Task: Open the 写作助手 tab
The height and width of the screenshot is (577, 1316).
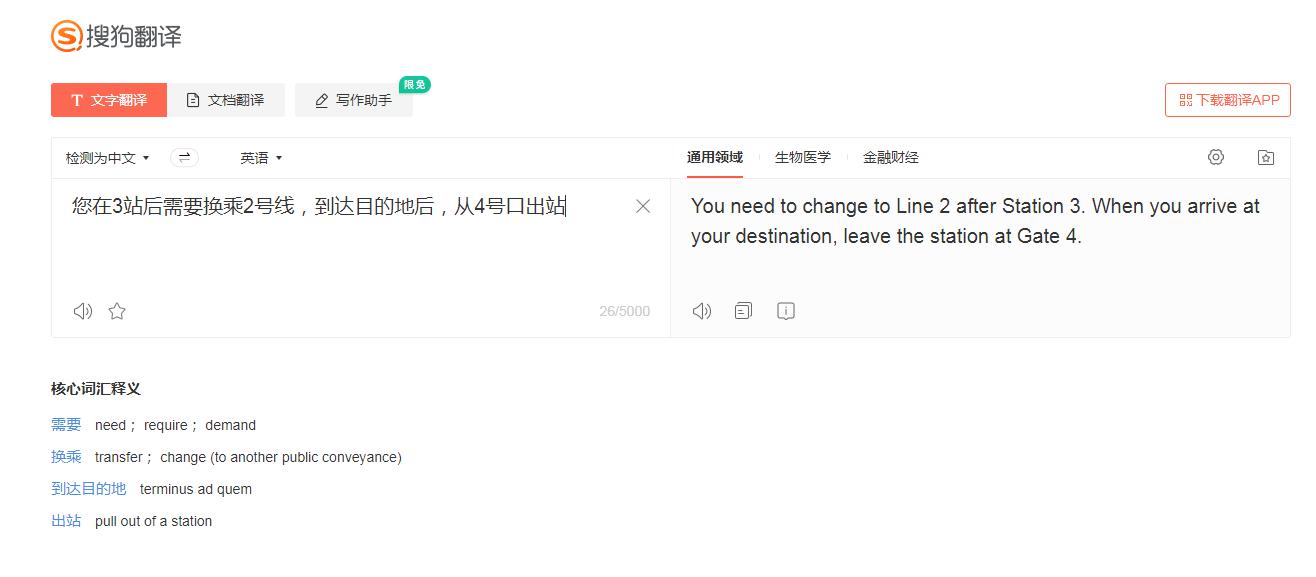Action: tap(353, 100)
